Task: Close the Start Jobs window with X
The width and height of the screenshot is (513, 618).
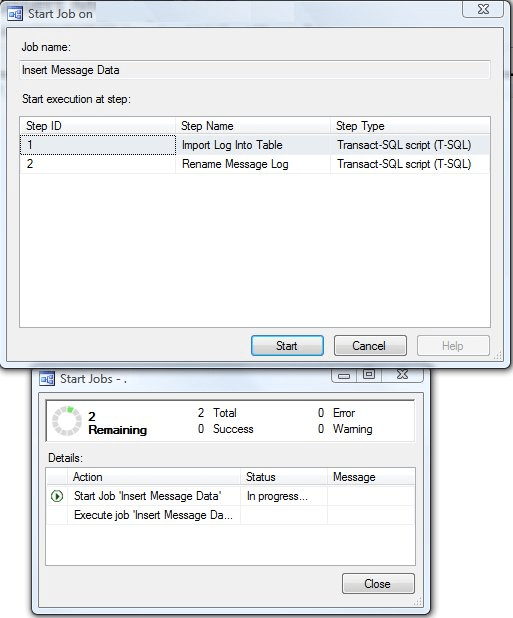Action: 402,374
